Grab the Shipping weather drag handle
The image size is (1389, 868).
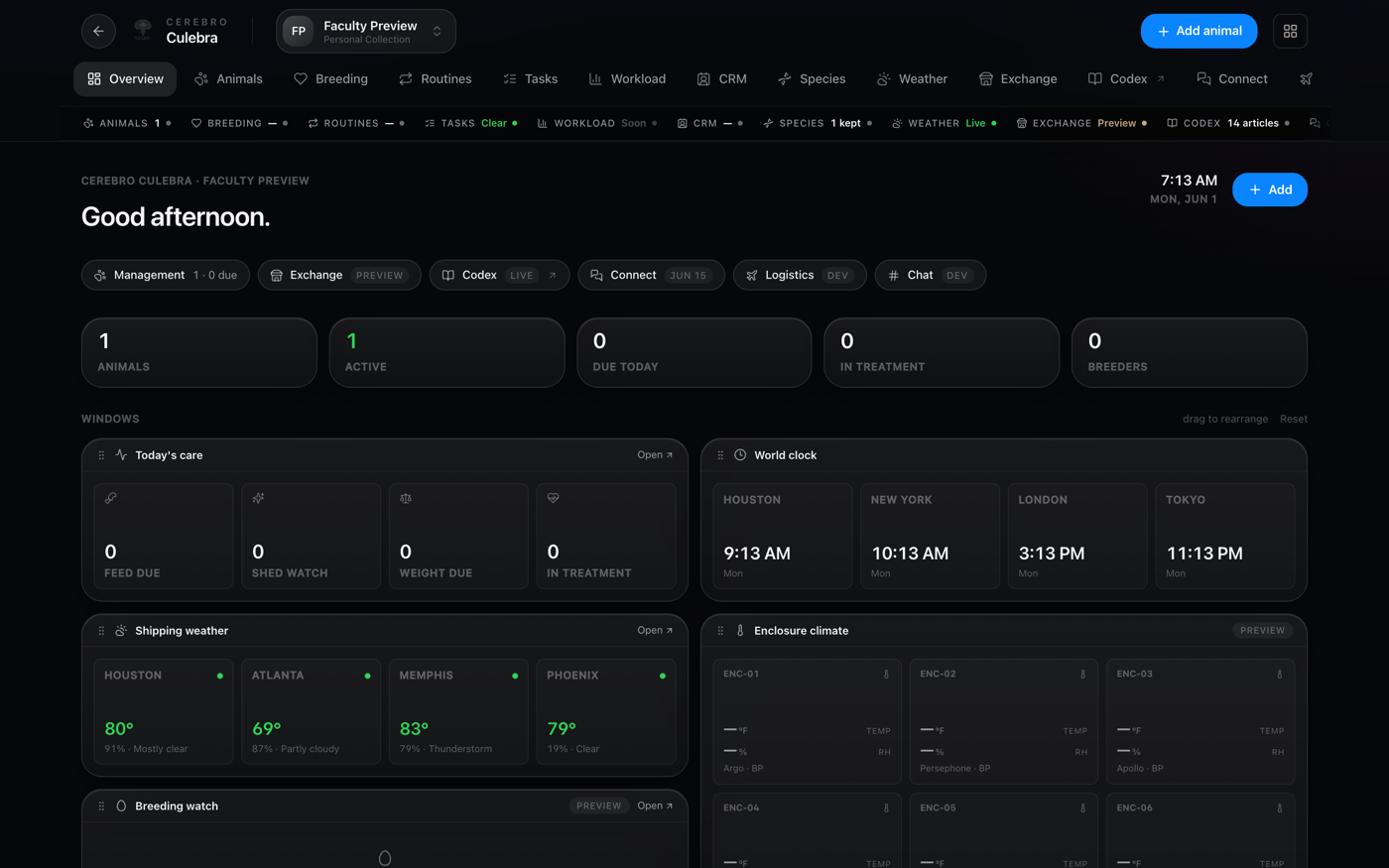[x=101, y=631]
